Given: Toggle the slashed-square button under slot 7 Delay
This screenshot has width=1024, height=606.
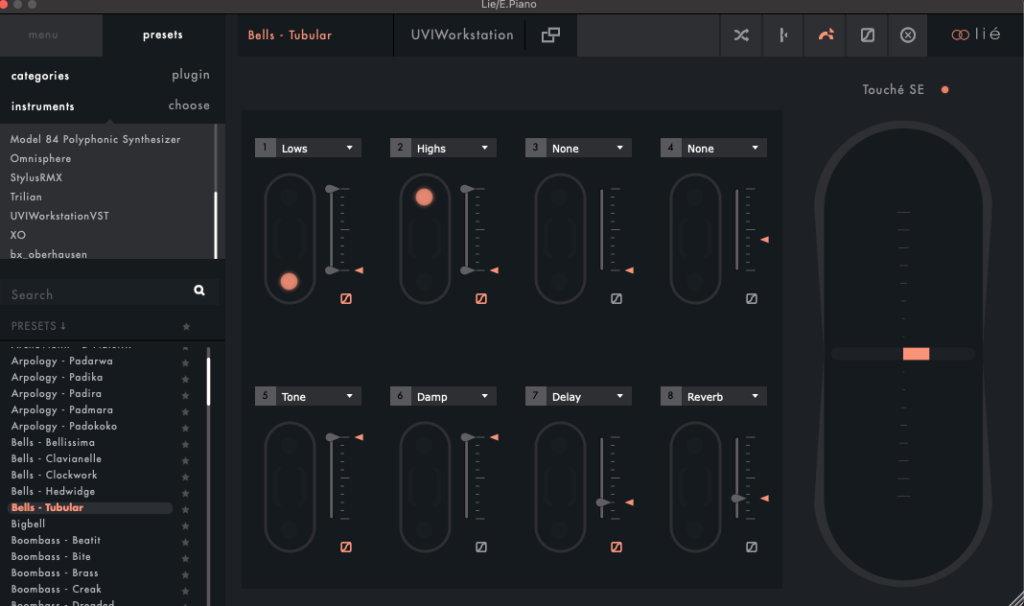Looking at the screenshot, I should [616, 547].
